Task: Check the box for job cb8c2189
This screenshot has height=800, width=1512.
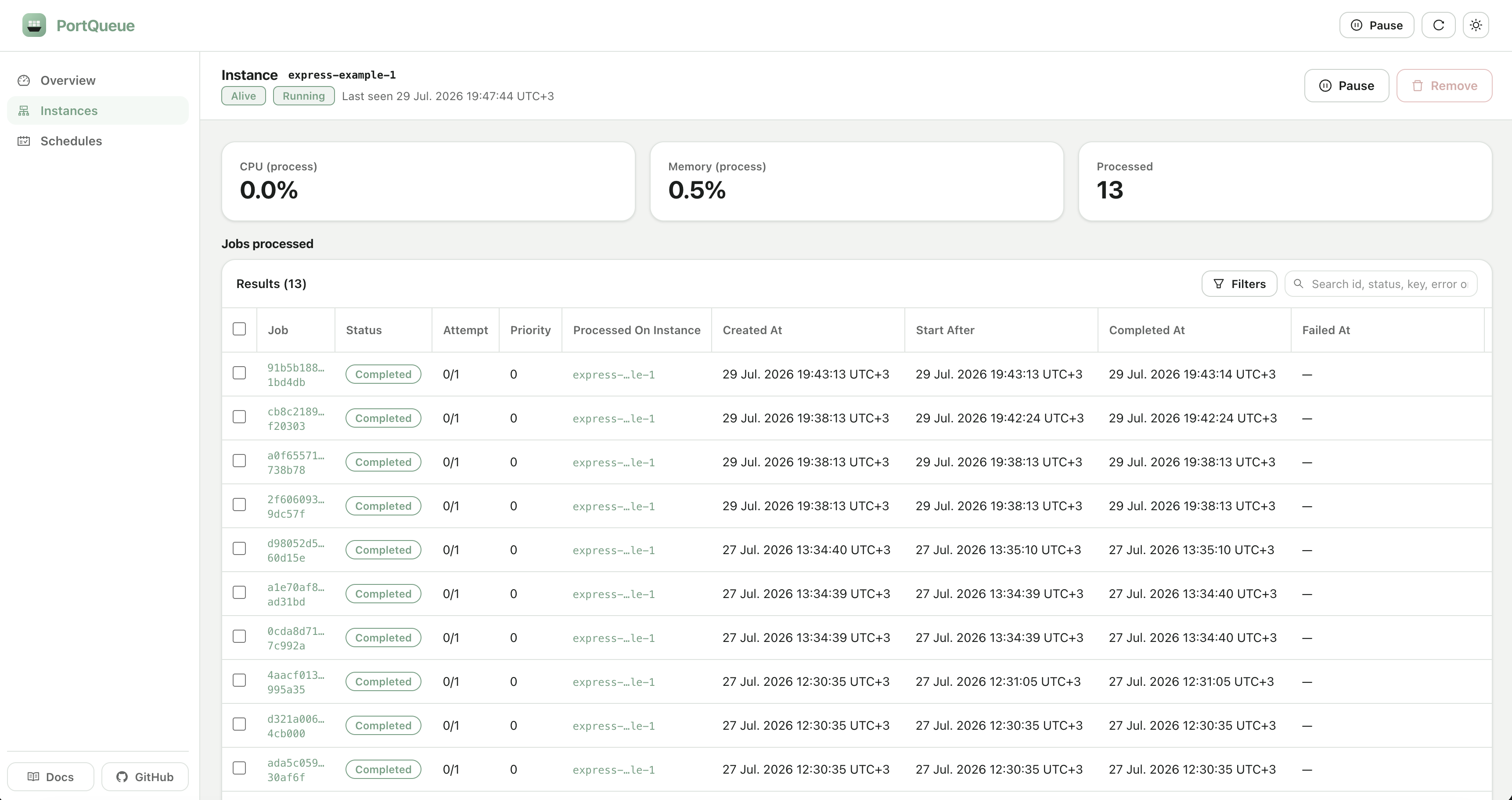Action: coord(239,417)
